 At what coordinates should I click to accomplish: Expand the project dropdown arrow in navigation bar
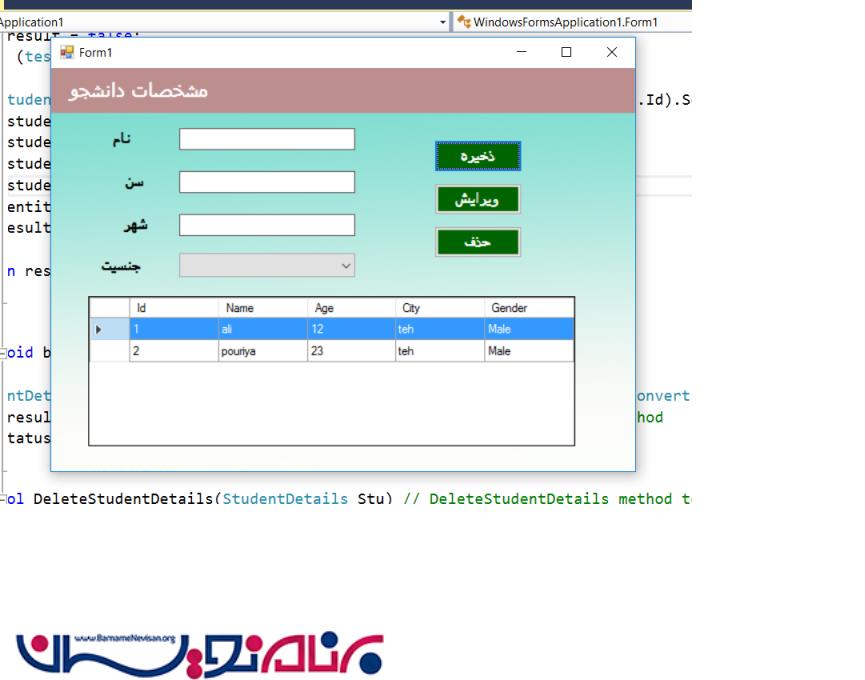[443, 22]
